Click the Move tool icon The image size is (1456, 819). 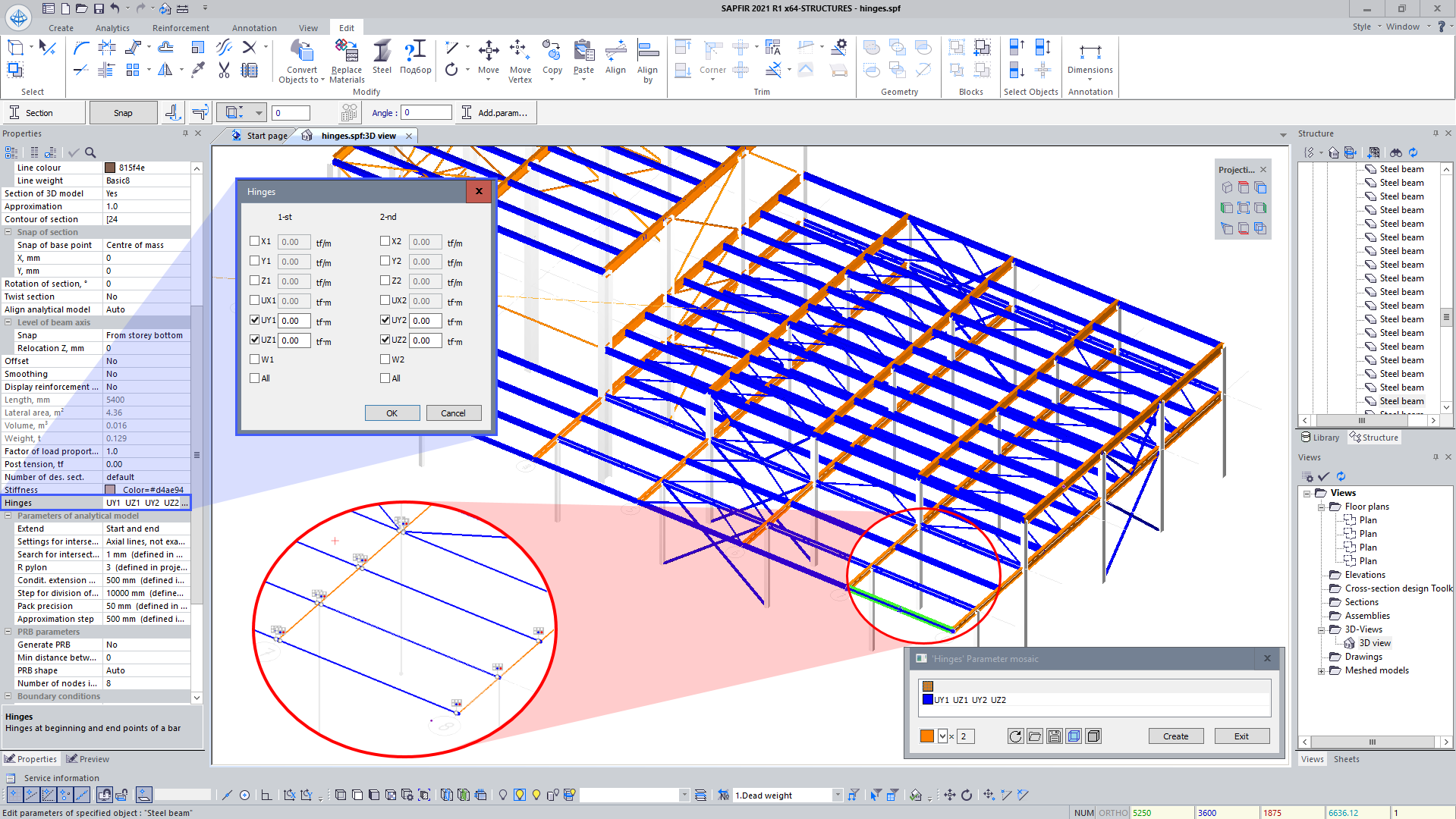488,52
